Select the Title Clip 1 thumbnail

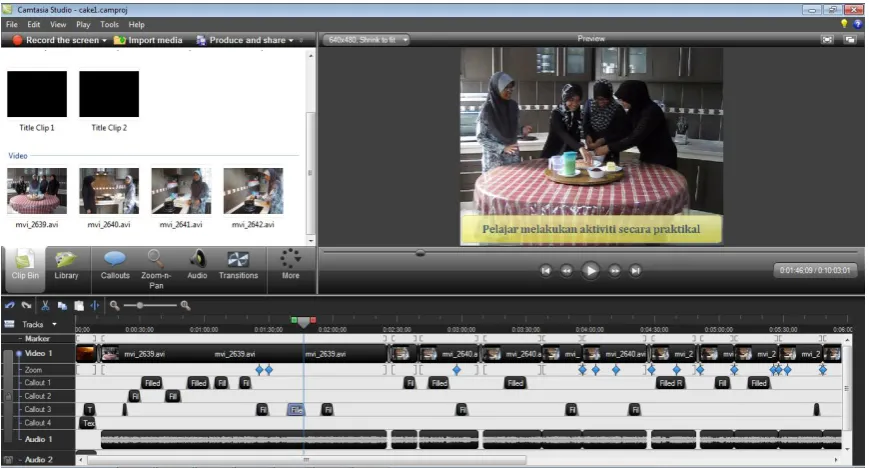pyautogui.click(x=37, y=94)
